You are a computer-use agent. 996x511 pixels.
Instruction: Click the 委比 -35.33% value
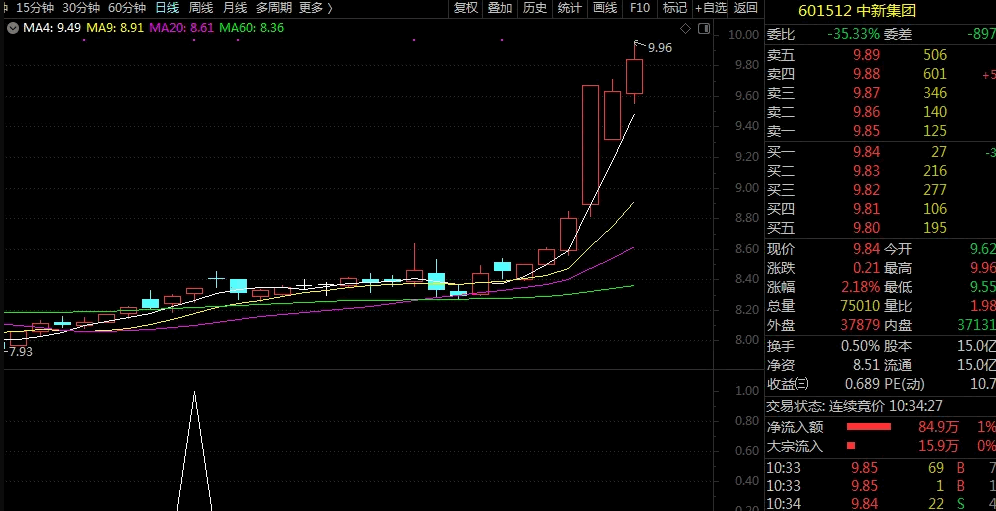853,34
